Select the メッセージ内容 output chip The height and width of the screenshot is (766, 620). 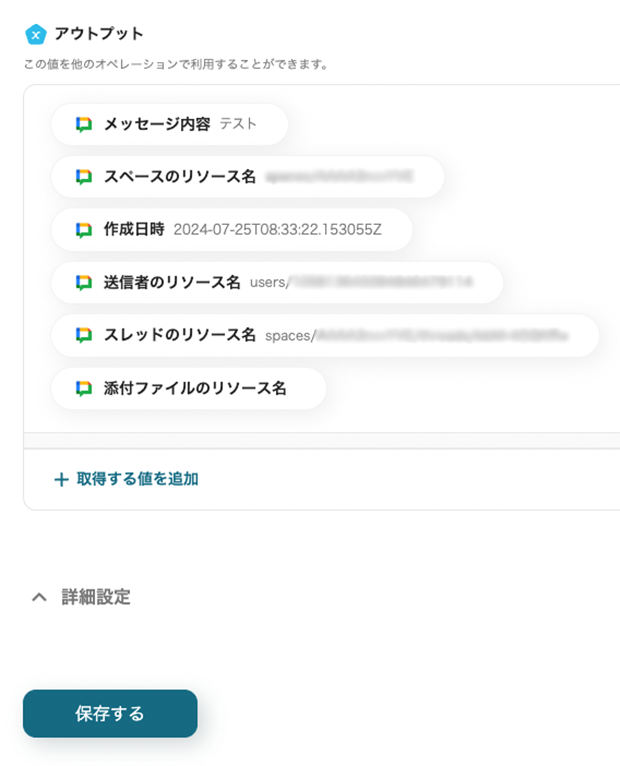point(170,124)
